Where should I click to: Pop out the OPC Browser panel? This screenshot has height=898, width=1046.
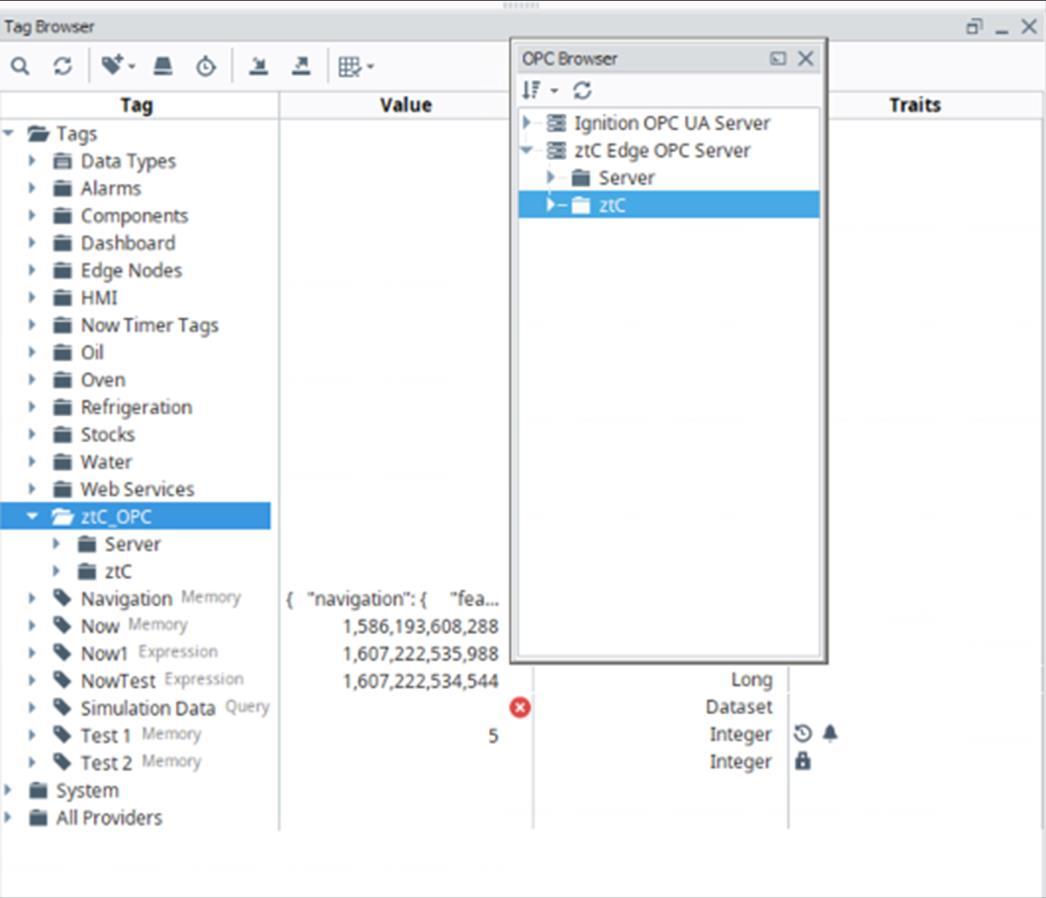pos(778,59)
